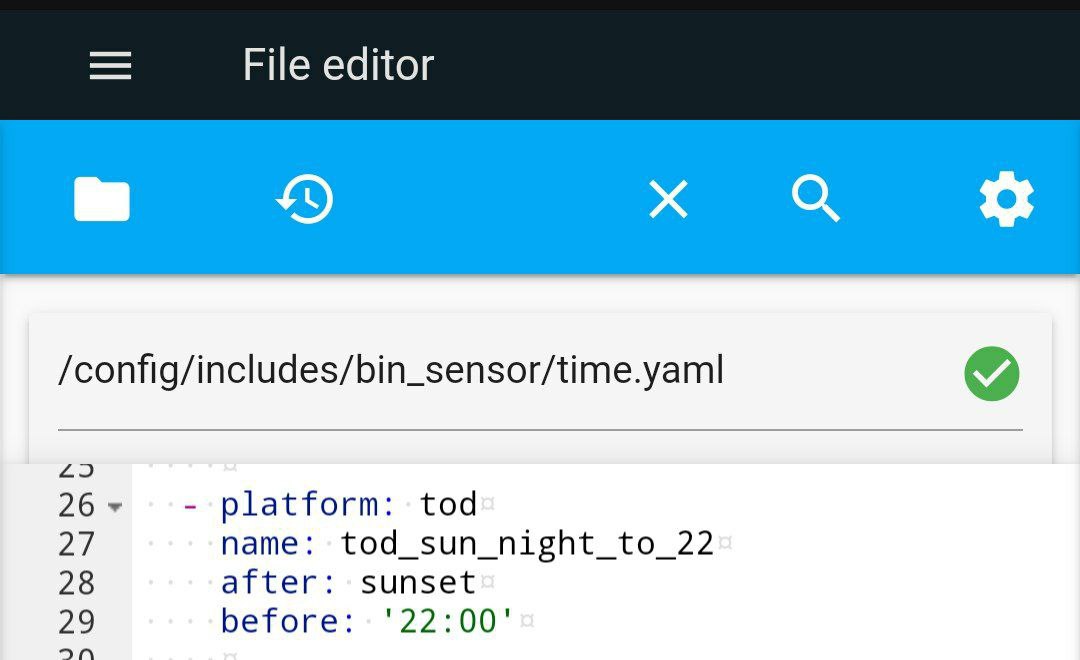Image resolution: width=1080 pixels, height=660 pixels.
Task: Open editor settings gear
Action: click(x=1006, y=199)
